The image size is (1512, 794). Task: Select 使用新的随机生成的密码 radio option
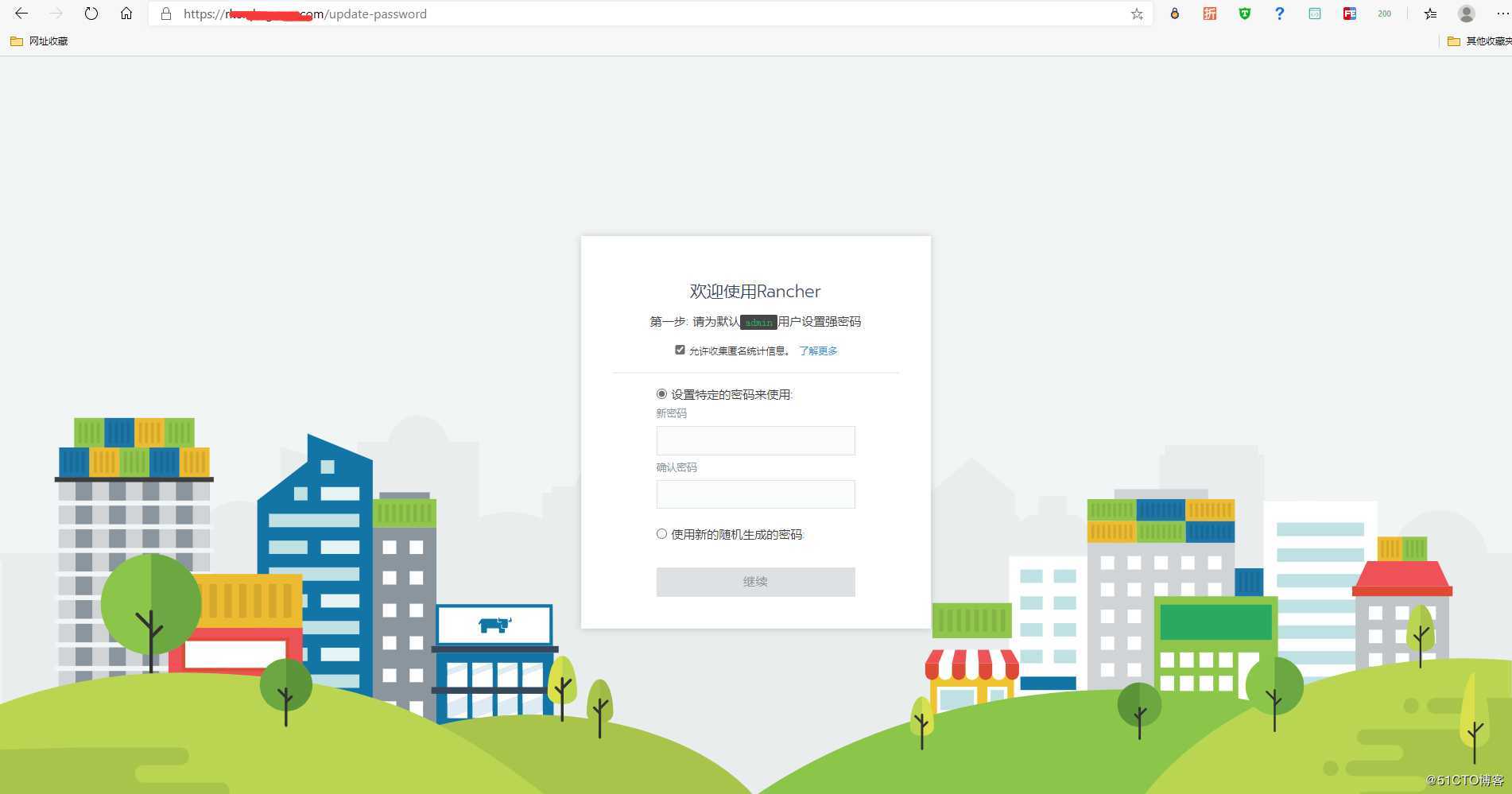661,534
